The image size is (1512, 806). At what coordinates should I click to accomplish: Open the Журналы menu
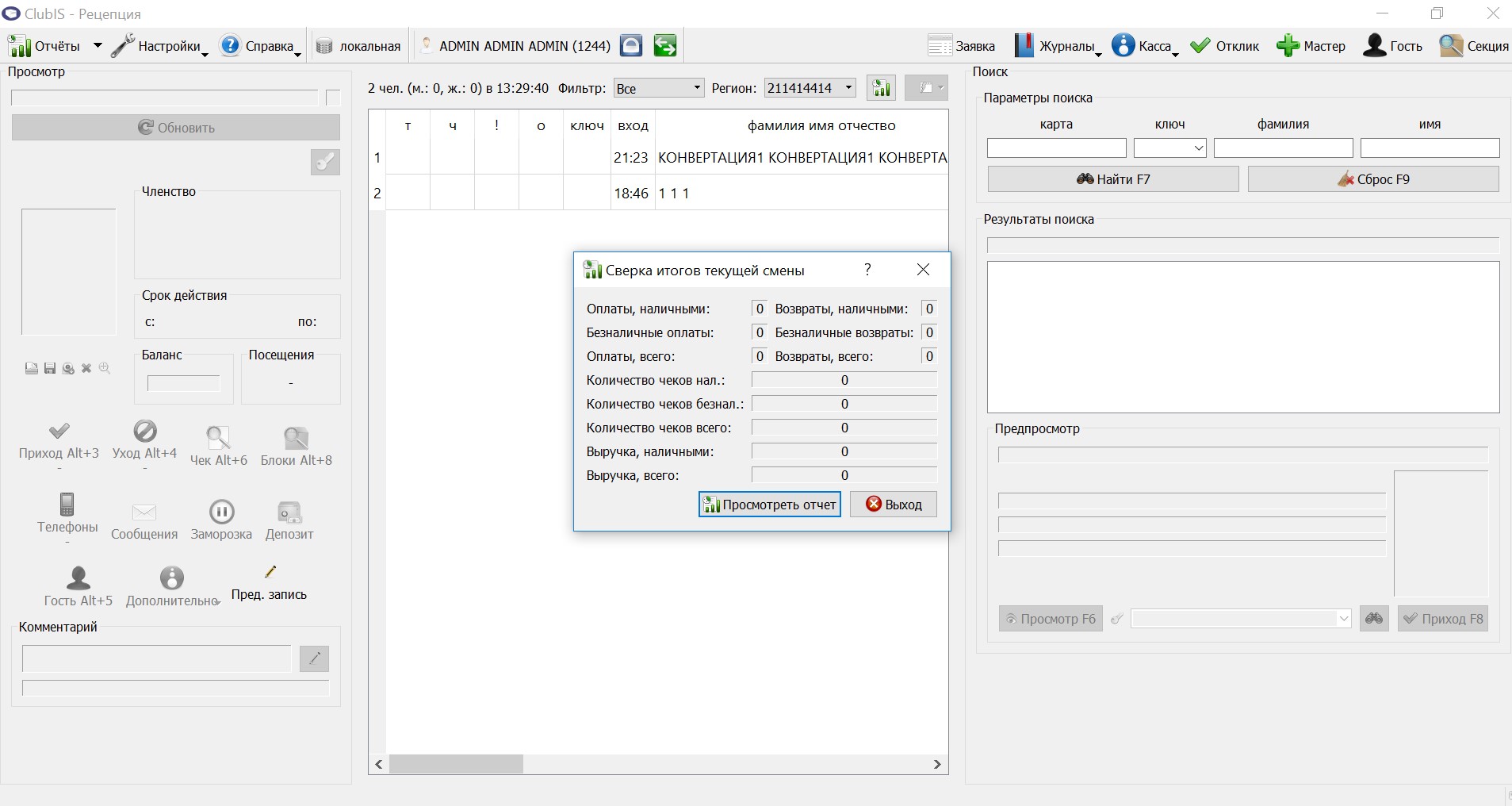(x=1058, y=46)
